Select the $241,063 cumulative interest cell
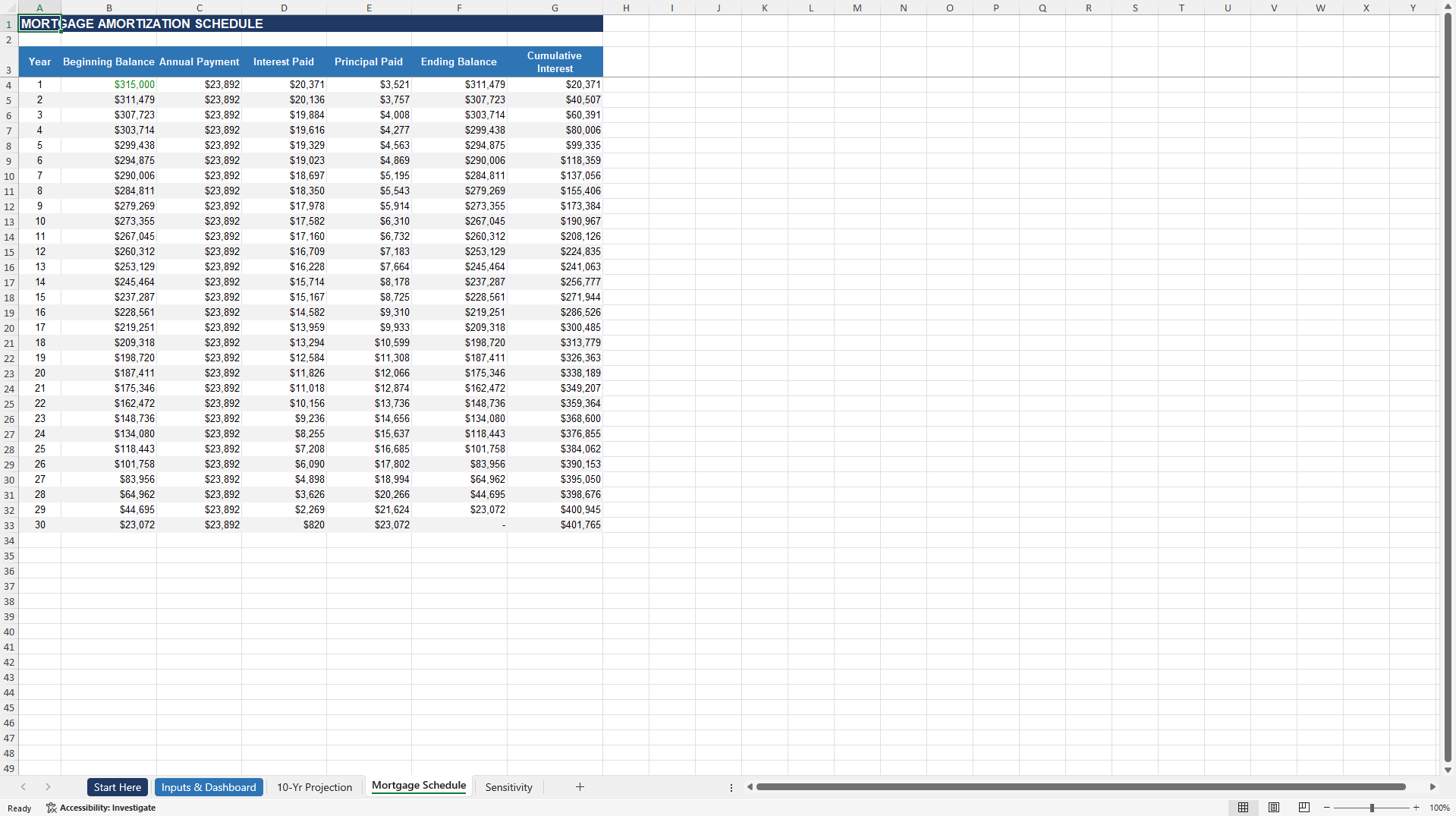Image resolution: width=1456 pixels, height=816 pixels. 555,266
